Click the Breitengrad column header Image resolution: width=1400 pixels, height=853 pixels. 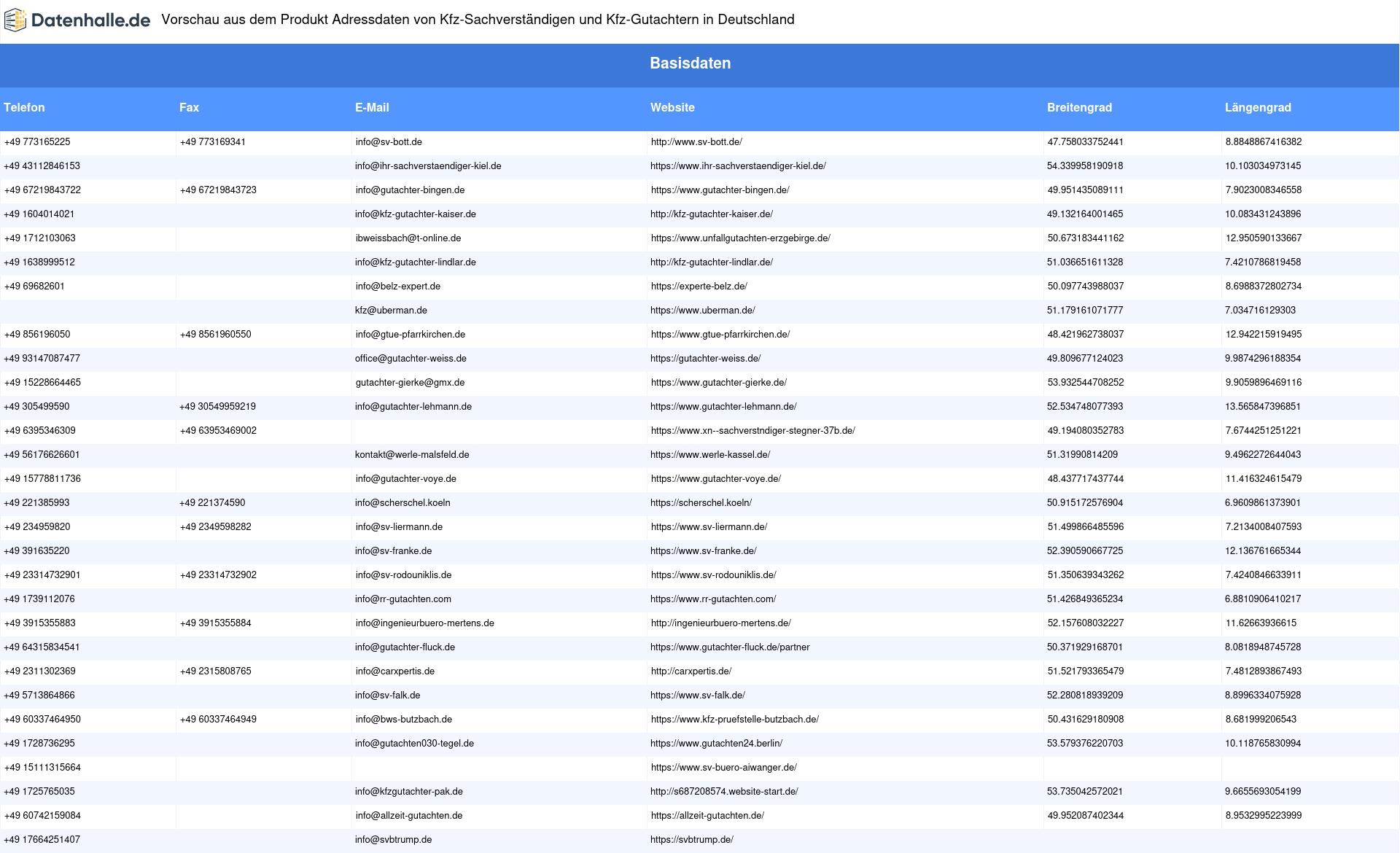(x=1079, y=107)
